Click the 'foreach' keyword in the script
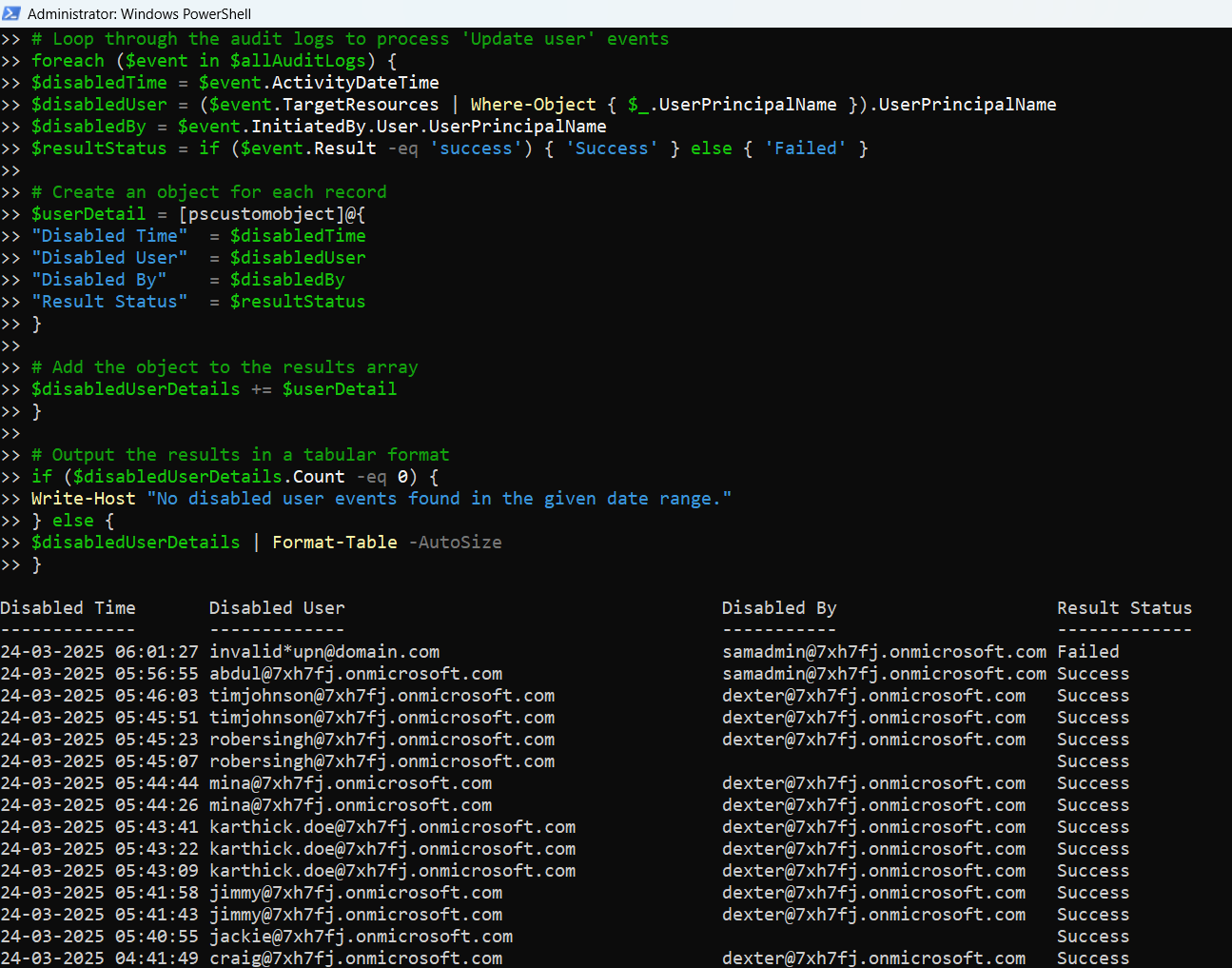Screen dimensions: 1232x968 pos(68,61)
